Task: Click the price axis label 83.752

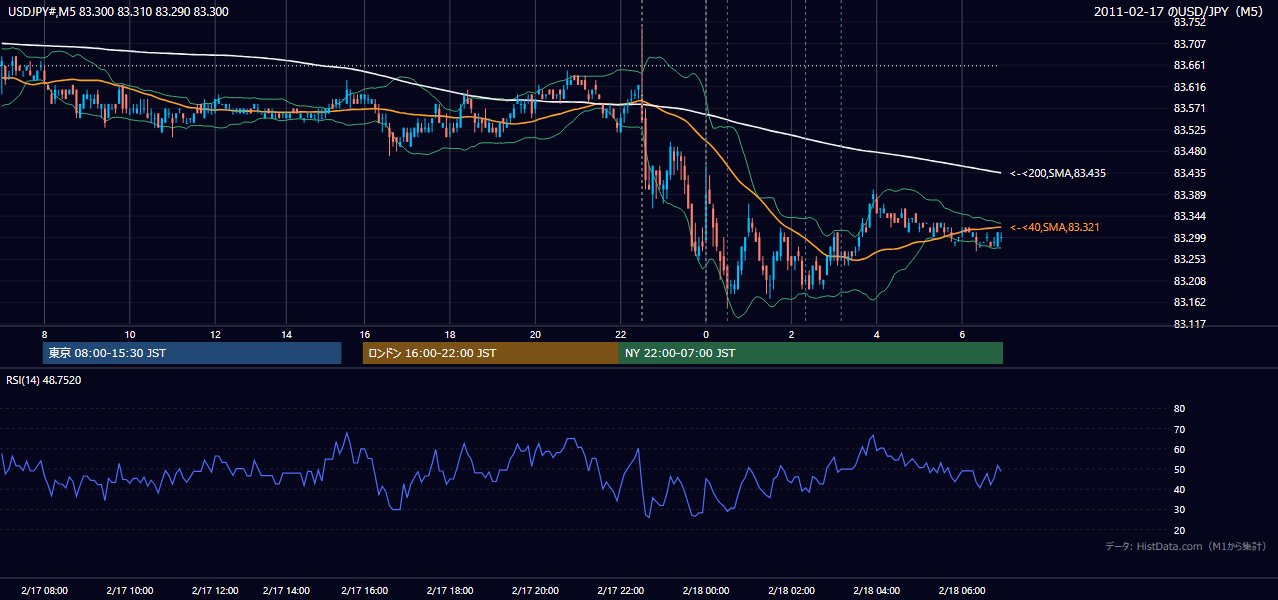Action: tap(1188, 22)
